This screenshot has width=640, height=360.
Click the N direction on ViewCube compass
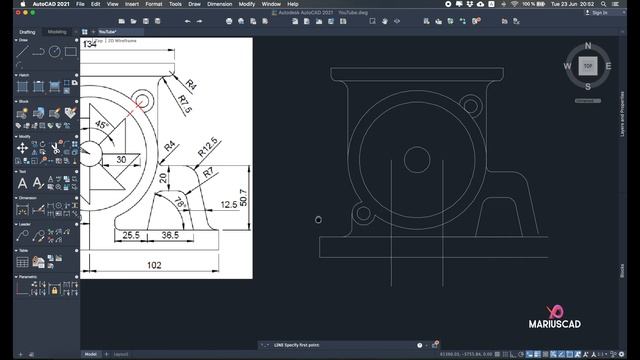(x=588, y=46)
